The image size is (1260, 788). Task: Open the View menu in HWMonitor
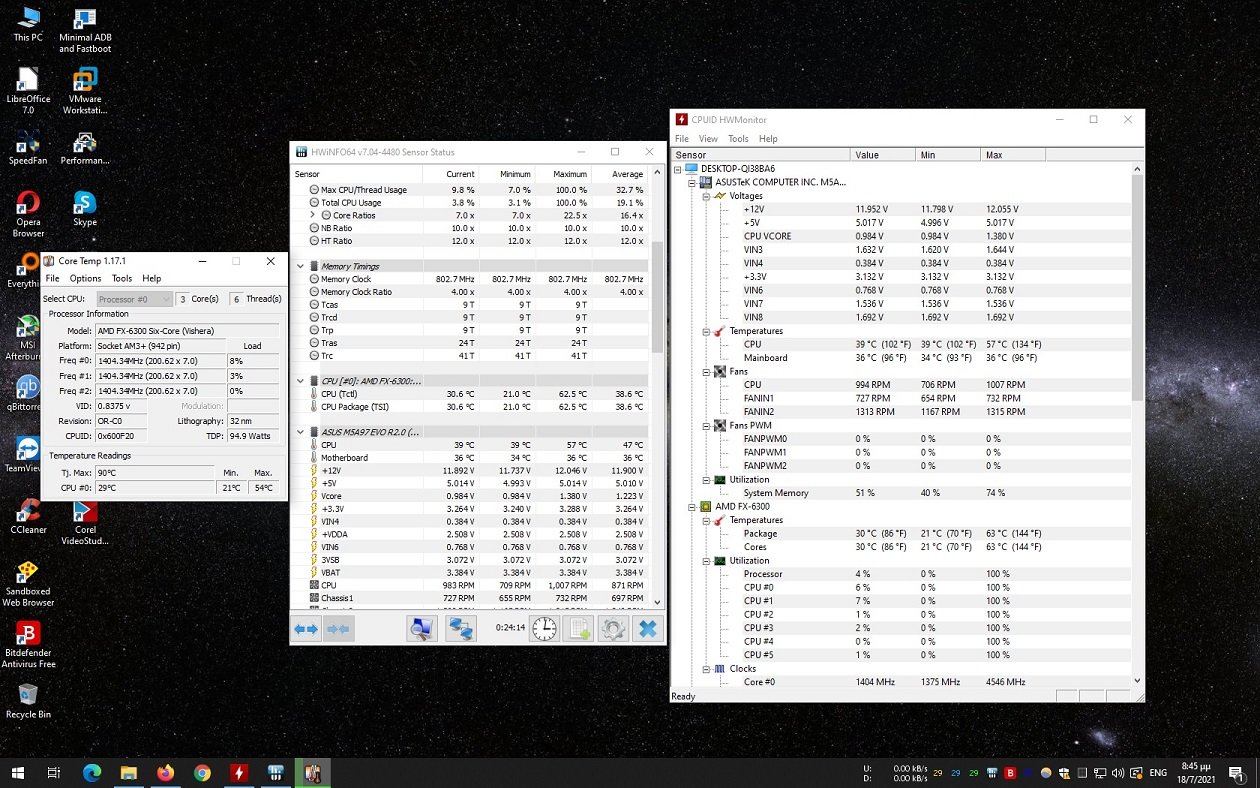click(x=708, y=139)
